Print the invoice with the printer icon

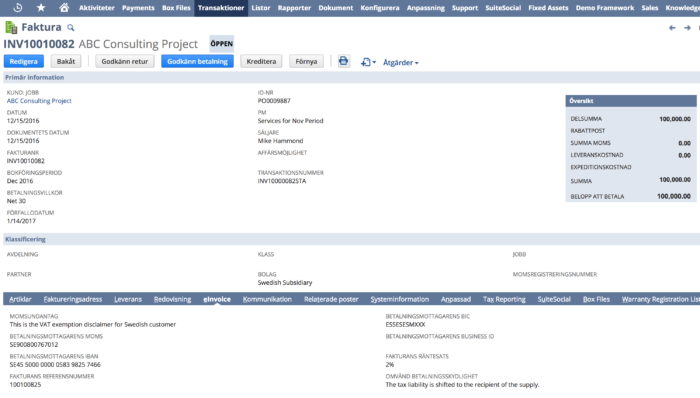pyautogui.click(x=343, y=61)
